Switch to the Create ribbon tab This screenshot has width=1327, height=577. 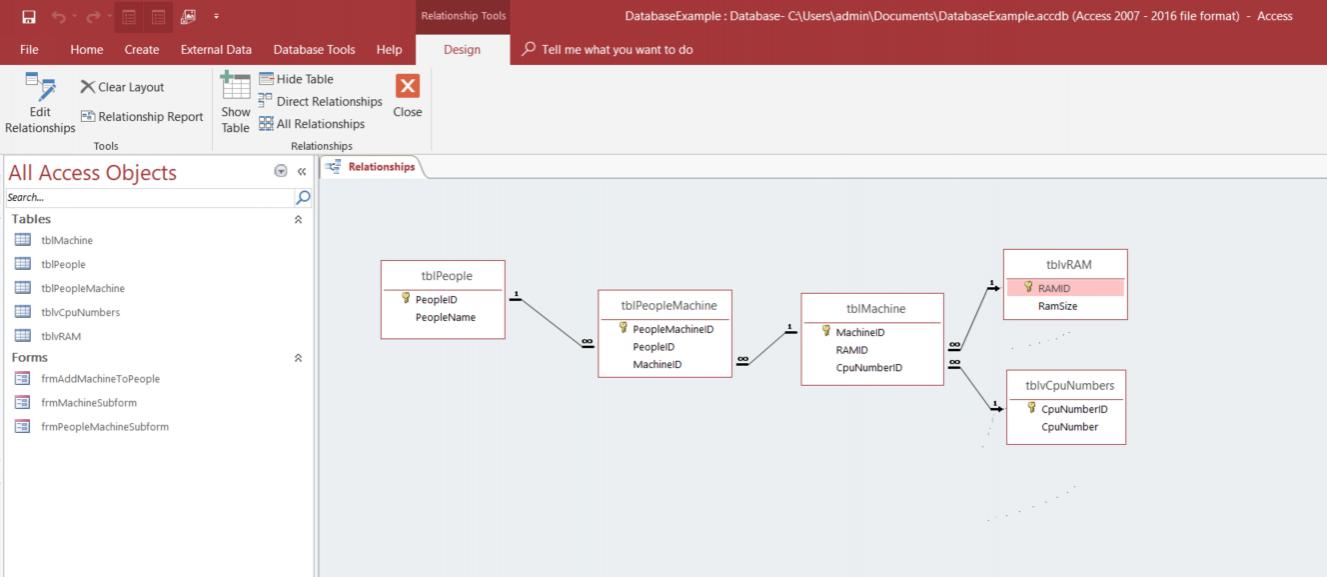point(142,49)
